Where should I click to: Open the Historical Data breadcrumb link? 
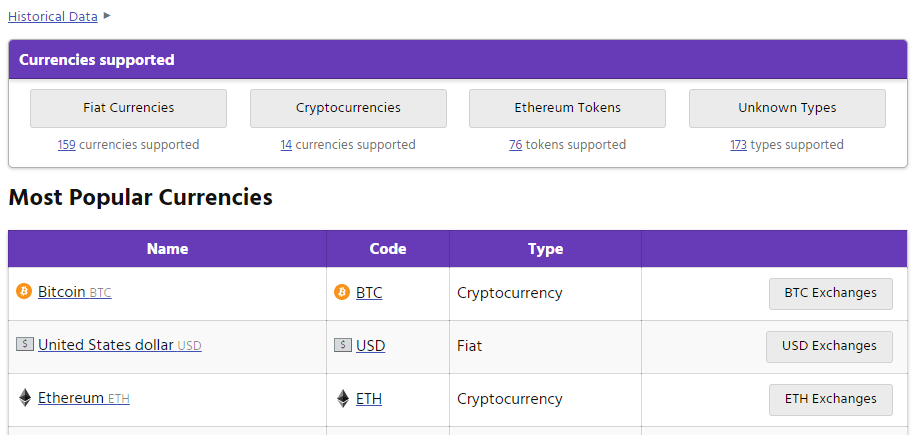click(x=53, y=16)
